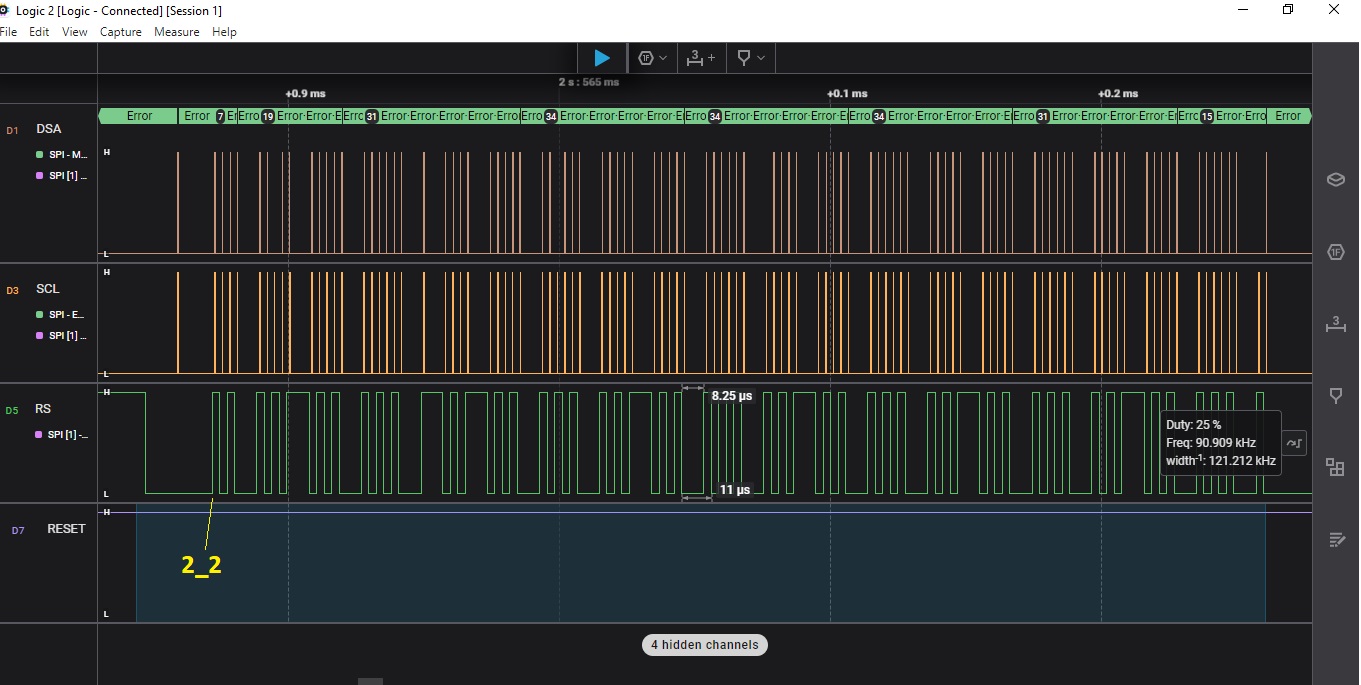The height and width of the screenshot is (685, 1361).
Task: Start capture with the blue play button
Action: pos(601,58)
